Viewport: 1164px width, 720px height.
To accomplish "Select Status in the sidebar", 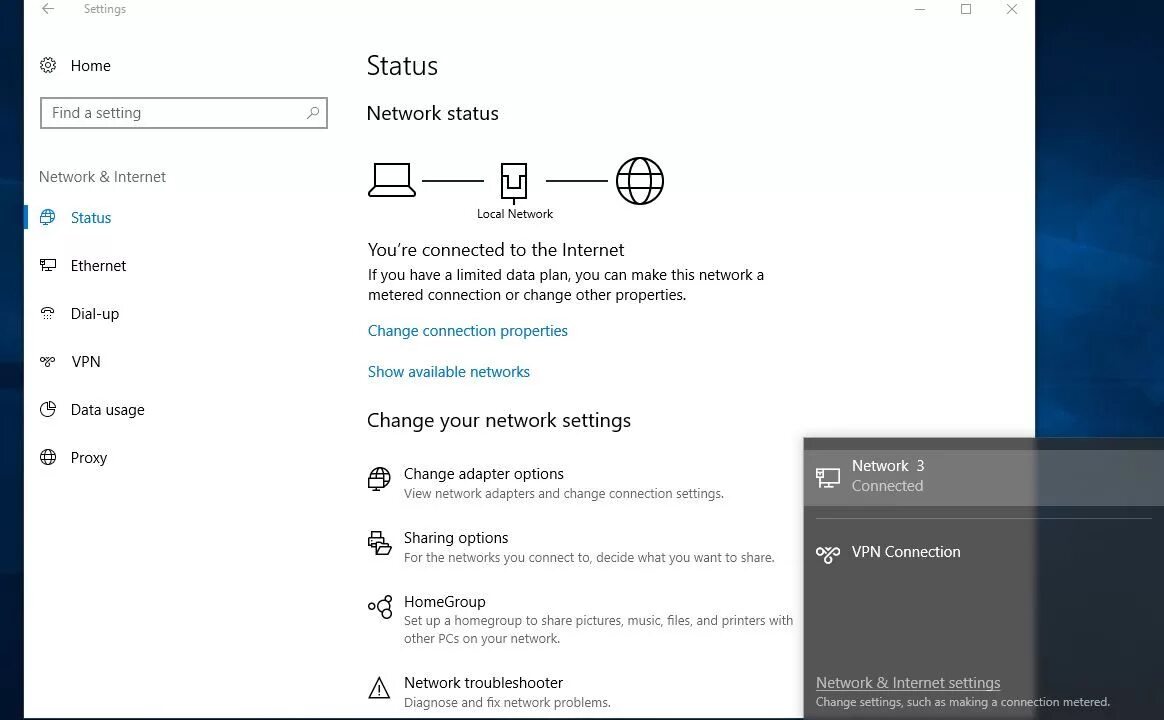I will click(x=91, y=217).
